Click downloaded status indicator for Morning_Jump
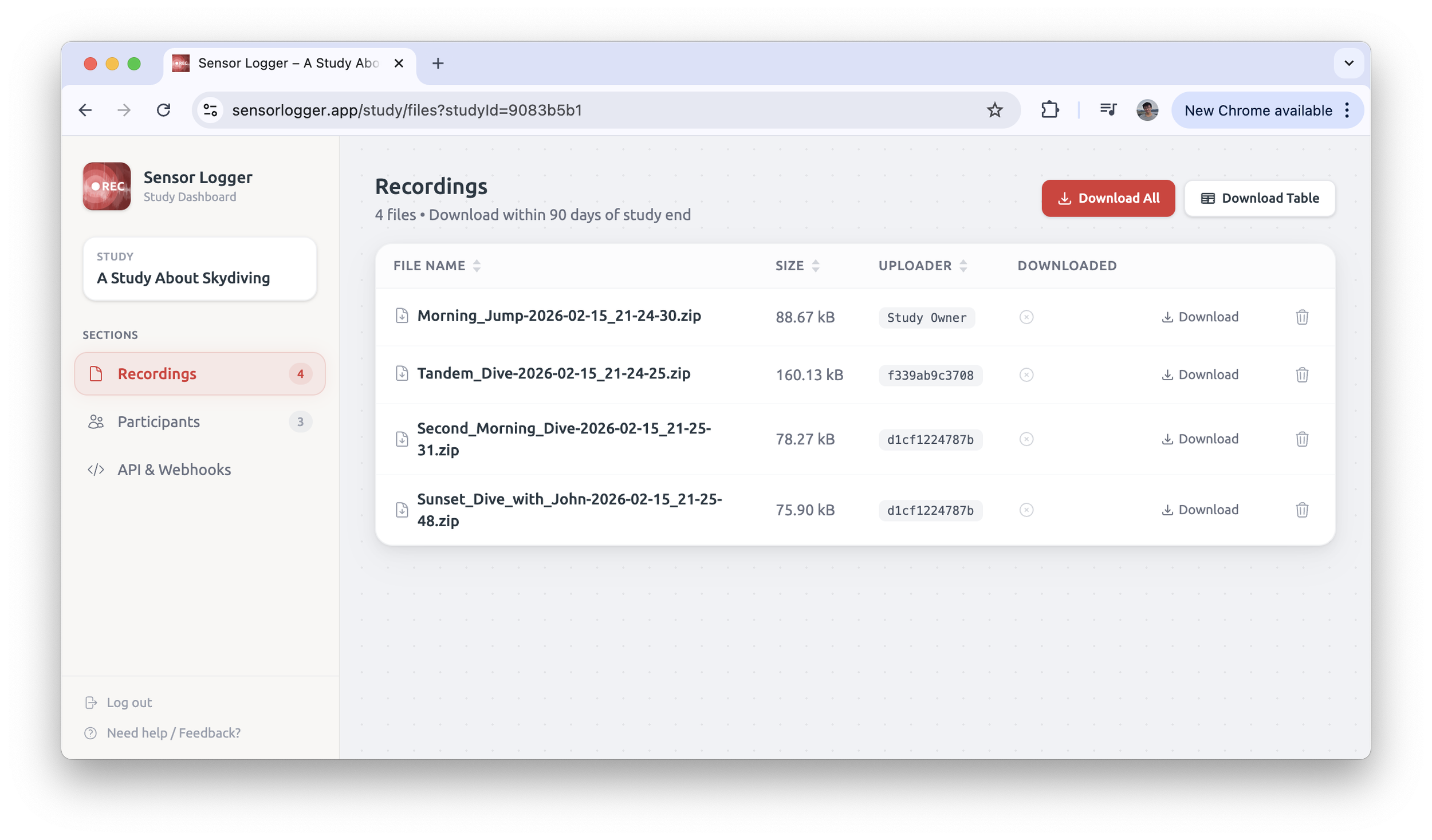This screenshot has width=1432, height=840. click(x=1026, y=317)
